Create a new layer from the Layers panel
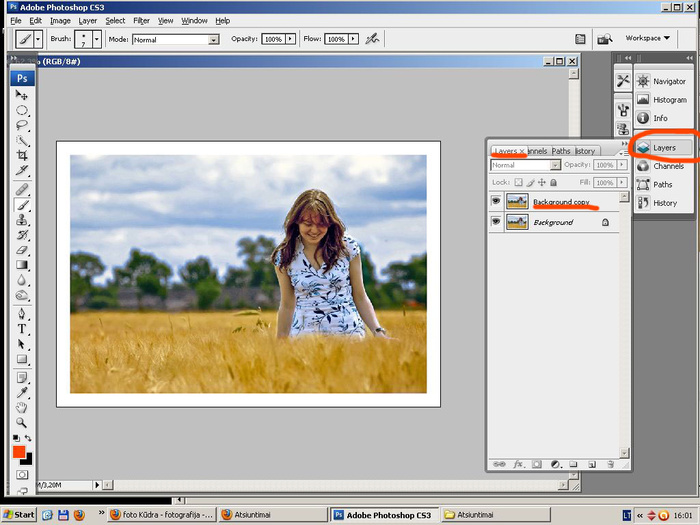Viewport: 700px width, 525px height. point(591,465)
